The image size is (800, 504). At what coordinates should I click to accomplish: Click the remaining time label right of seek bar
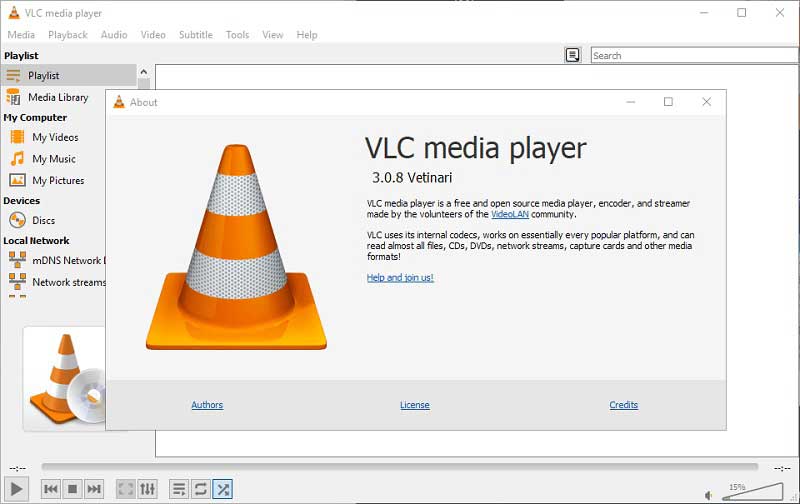(x=782, y=468)
